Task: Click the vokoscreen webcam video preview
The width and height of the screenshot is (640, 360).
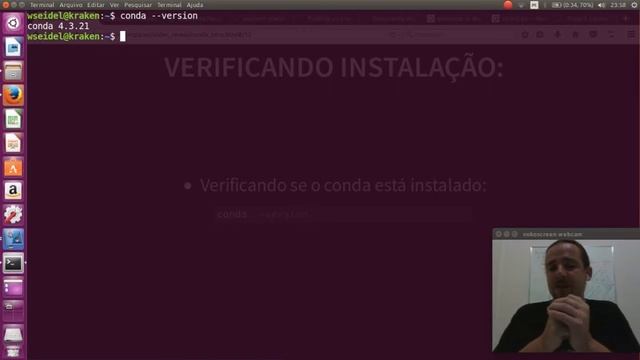Action: [566, 296]
